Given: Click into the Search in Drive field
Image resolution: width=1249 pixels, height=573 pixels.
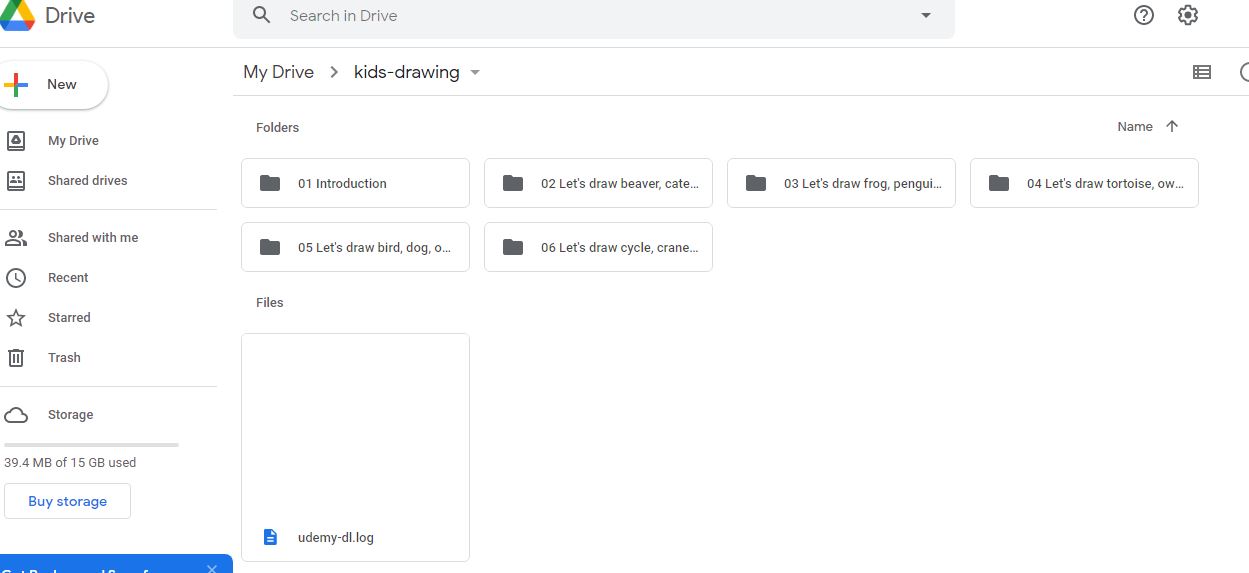Looking at the screenshot, I should [594, 16].
